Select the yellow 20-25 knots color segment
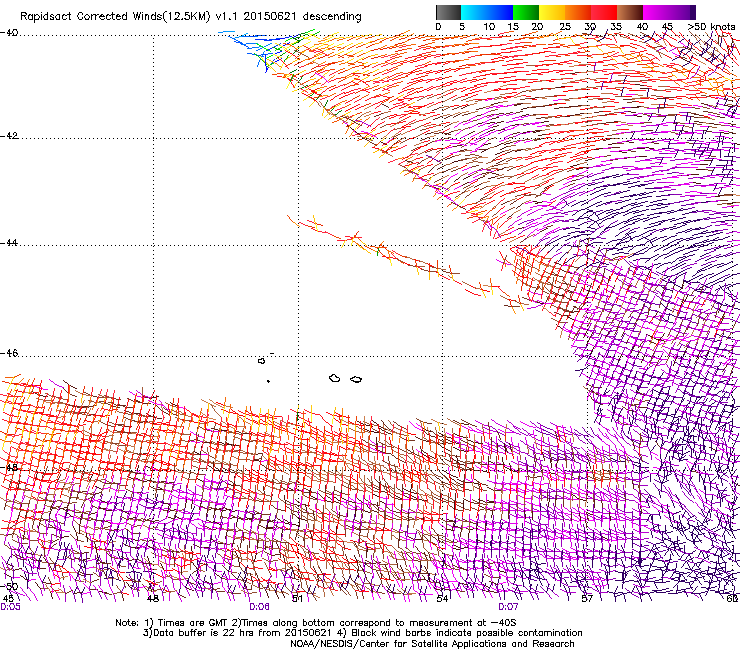 point(552,12)
